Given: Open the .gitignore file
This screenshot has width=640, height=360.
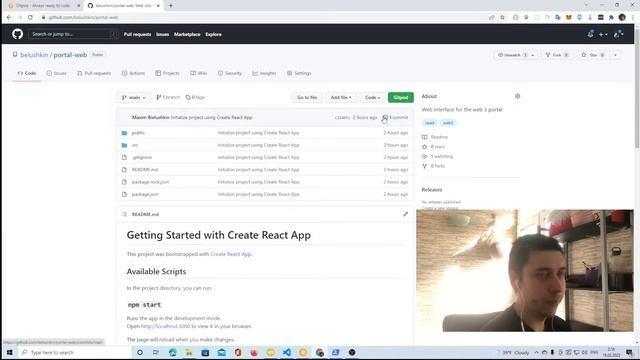Looking at the screenshot, I should coord(142,158).
